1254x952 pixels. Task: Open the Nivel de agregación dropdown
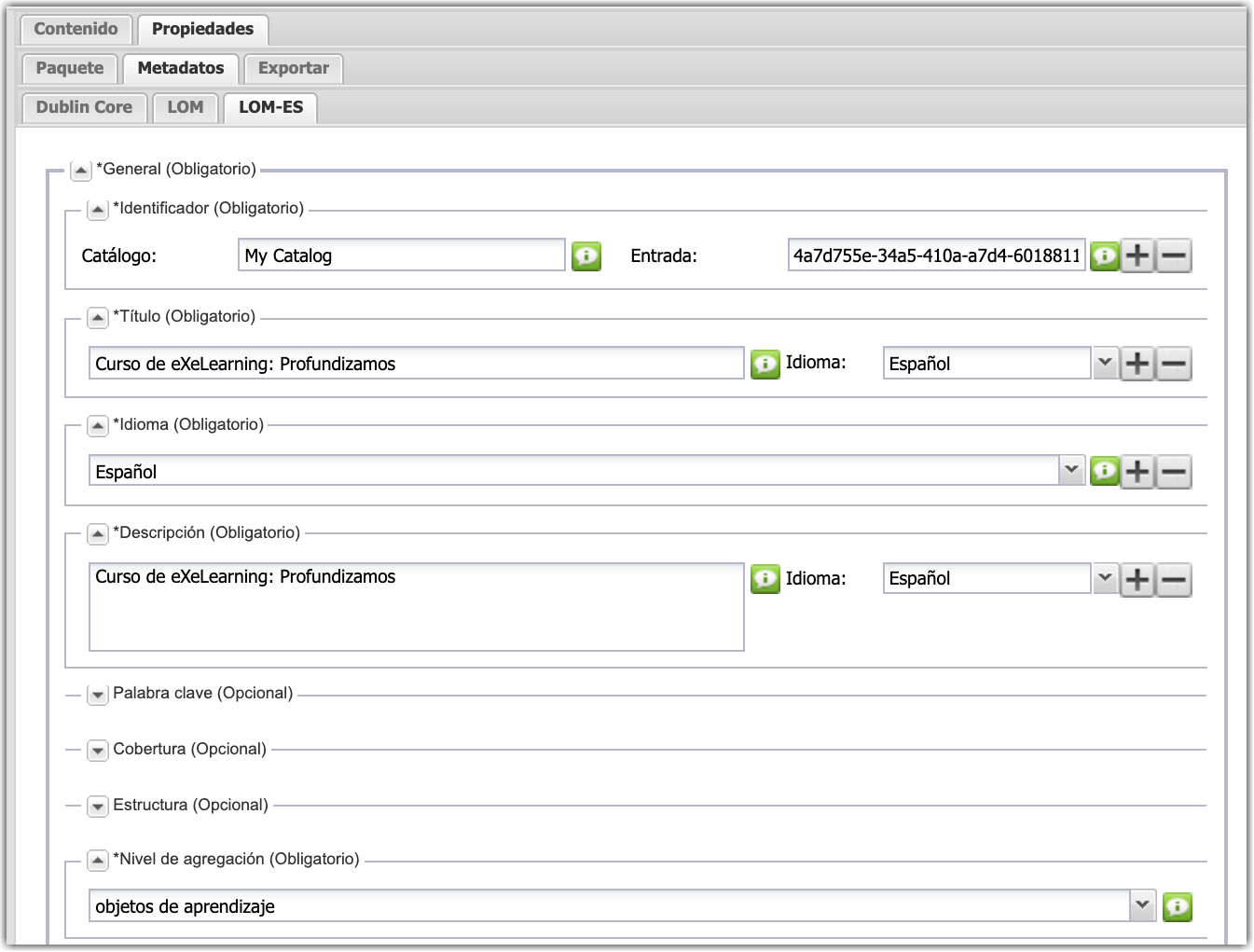(x=1142, y=905)
